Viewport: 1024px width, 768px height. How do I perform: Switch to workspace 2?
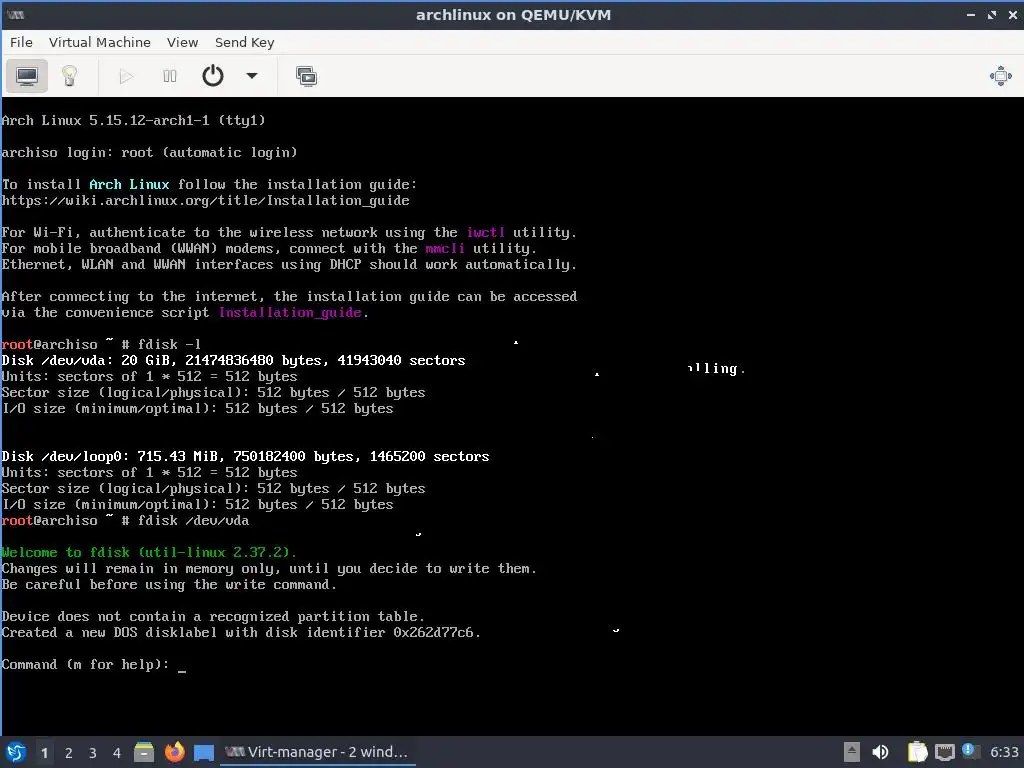(69, 752)
